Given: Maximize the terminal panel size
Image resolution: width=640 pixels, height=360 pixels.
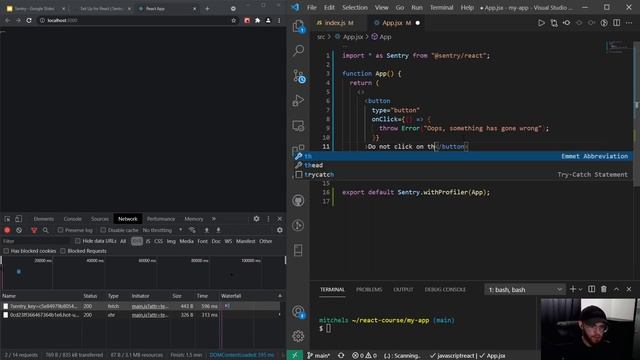Looking at the screenshot, I should pos(616,289).
